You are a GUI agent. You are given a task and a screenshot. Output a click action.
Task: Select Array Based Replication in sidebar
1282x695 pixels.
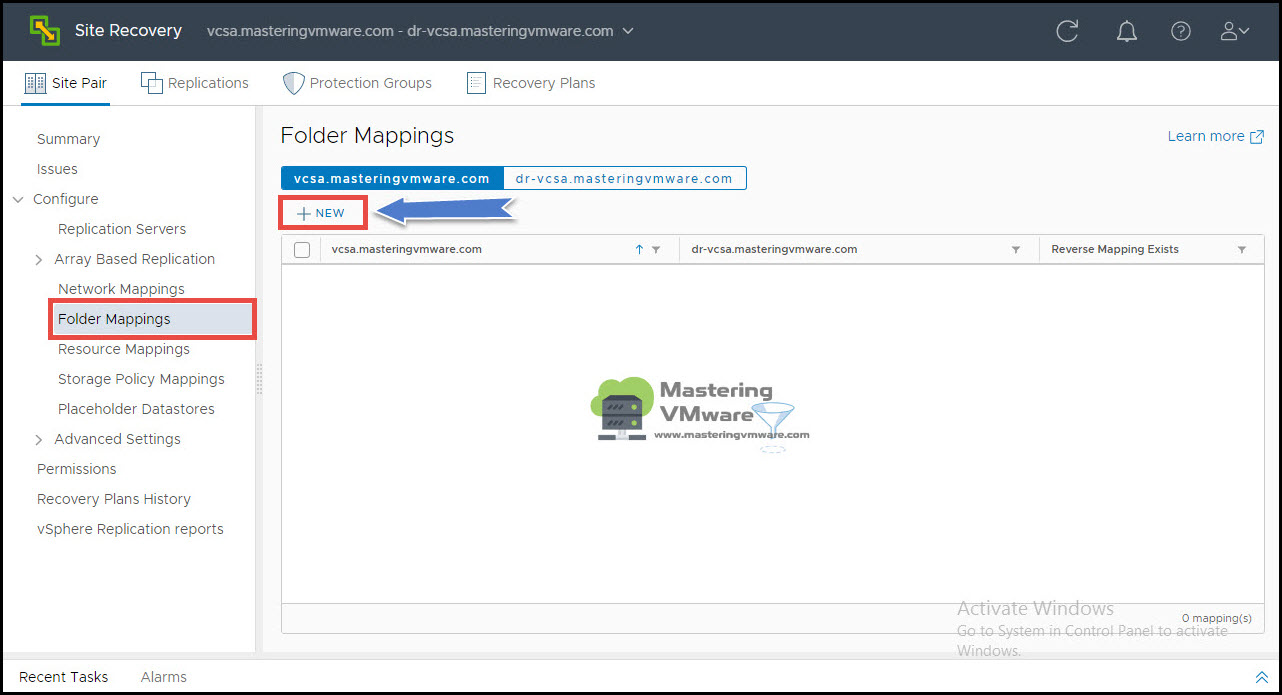(x=135, y=260)
